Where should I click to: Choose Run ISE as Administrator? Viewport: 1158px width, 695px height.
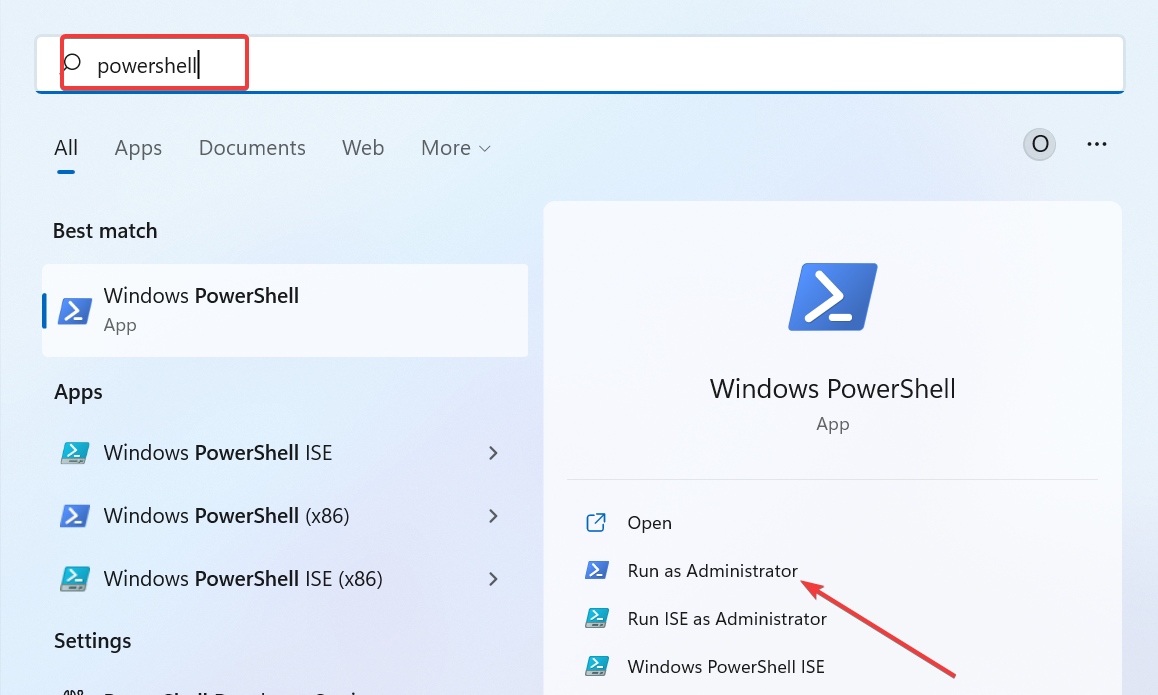coord(727,619)
